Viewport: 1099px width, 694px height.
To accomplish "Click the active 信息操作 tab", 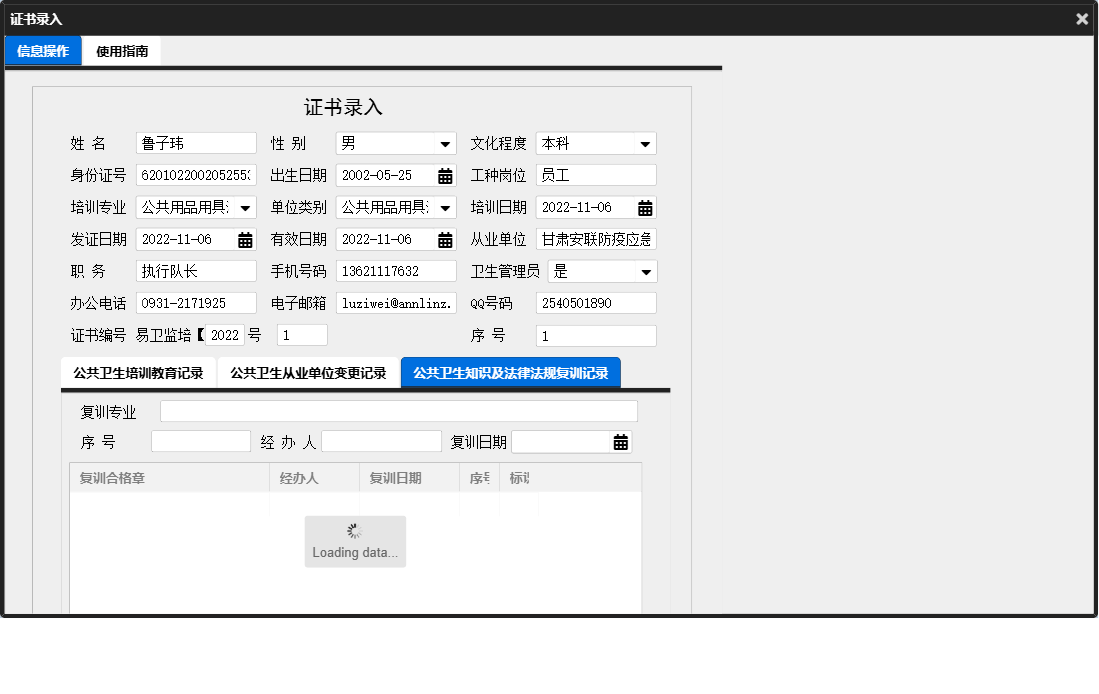I will coord(42,50).
